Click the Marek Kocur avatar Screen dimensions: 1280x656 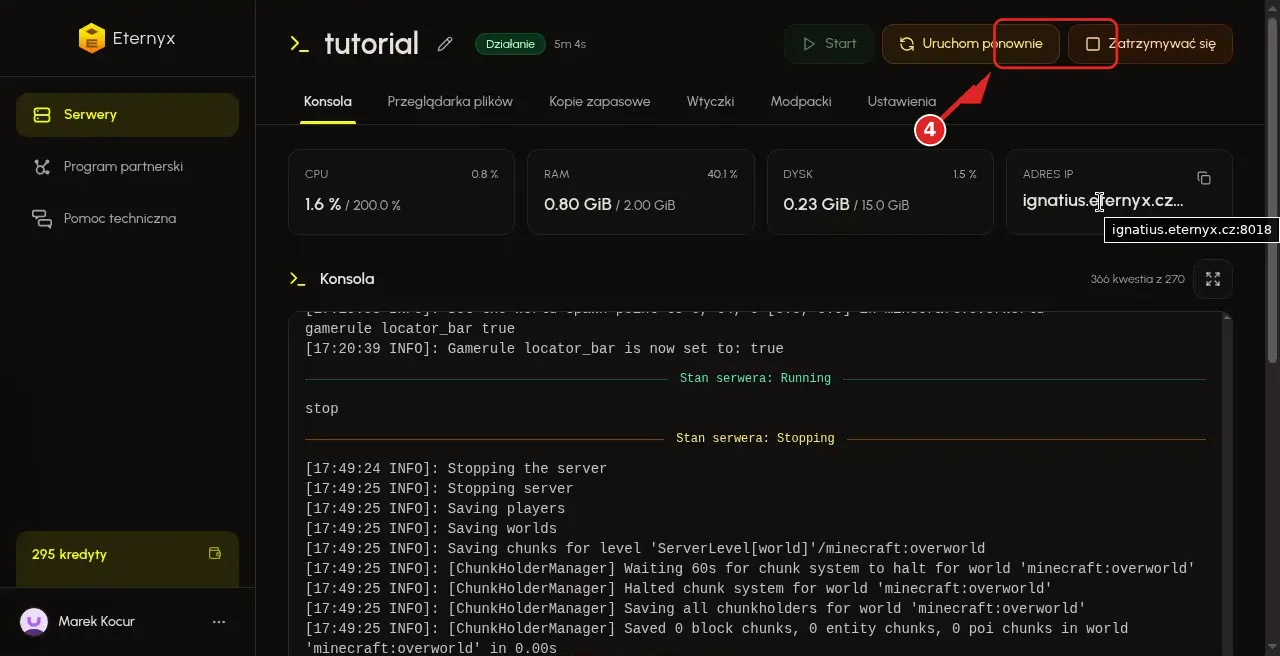[x=34, y=622]
